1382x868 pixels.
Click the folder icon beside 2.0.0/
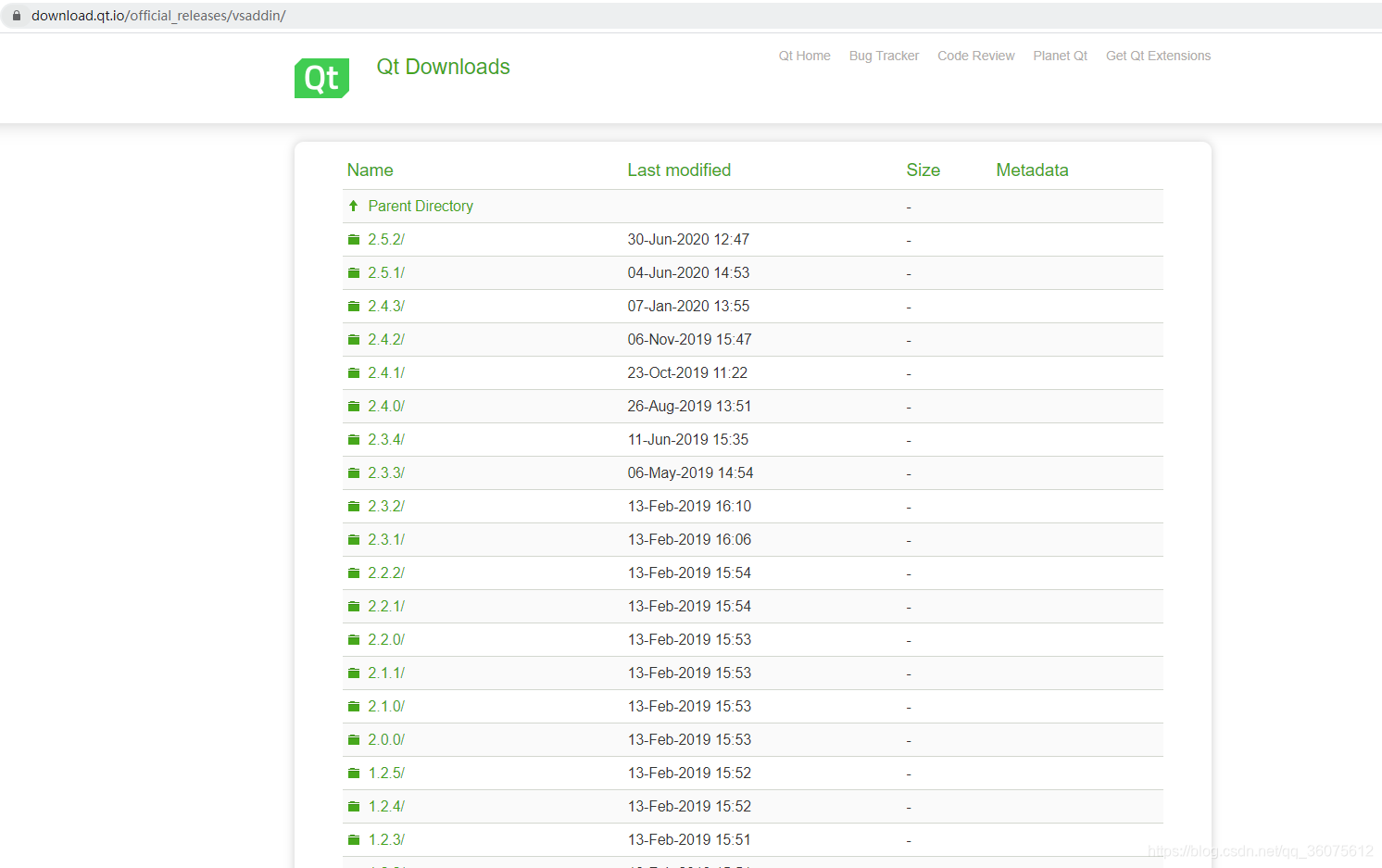point(354,740)
